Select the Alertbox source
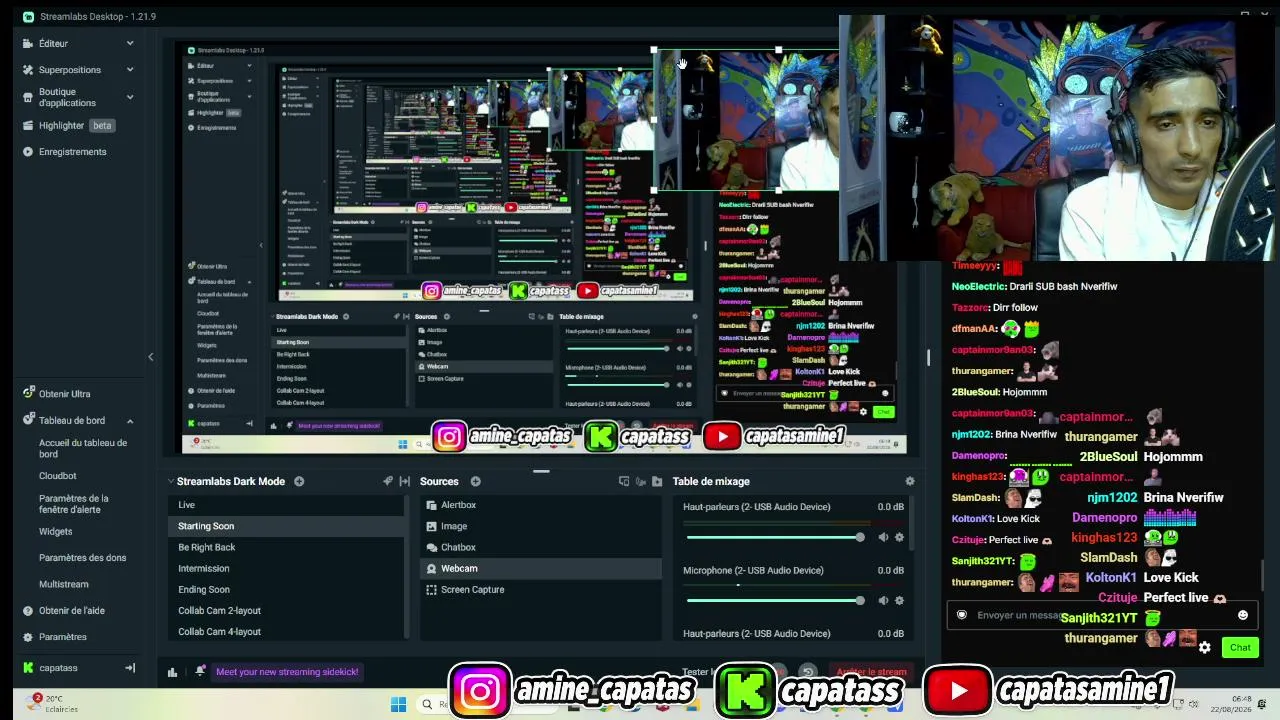The height and width of the screenshot is (720, 1280). [541, 505]
